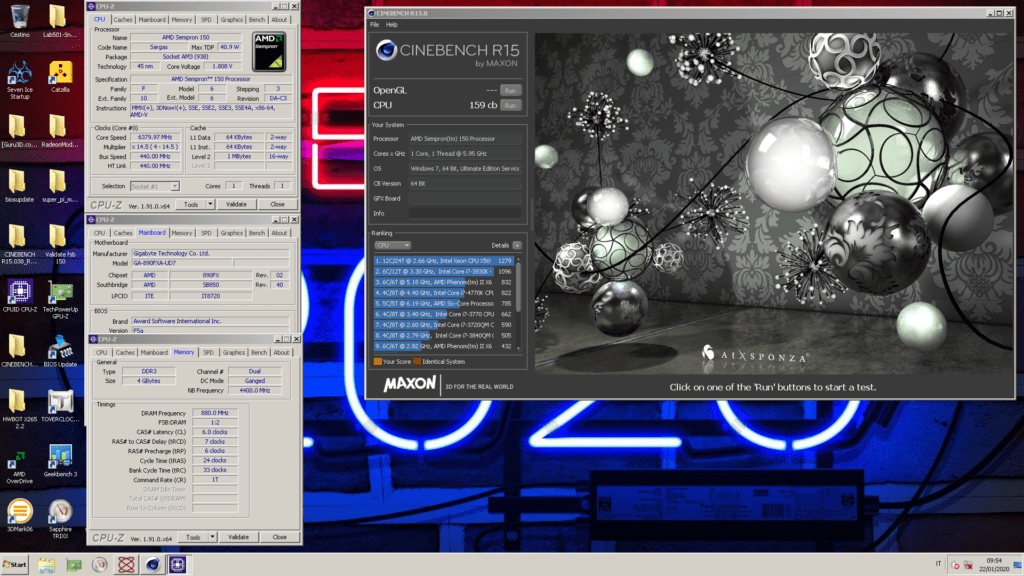
Task: Switch to Bench tab in top CPU-Z window
Action: [257, 20]
